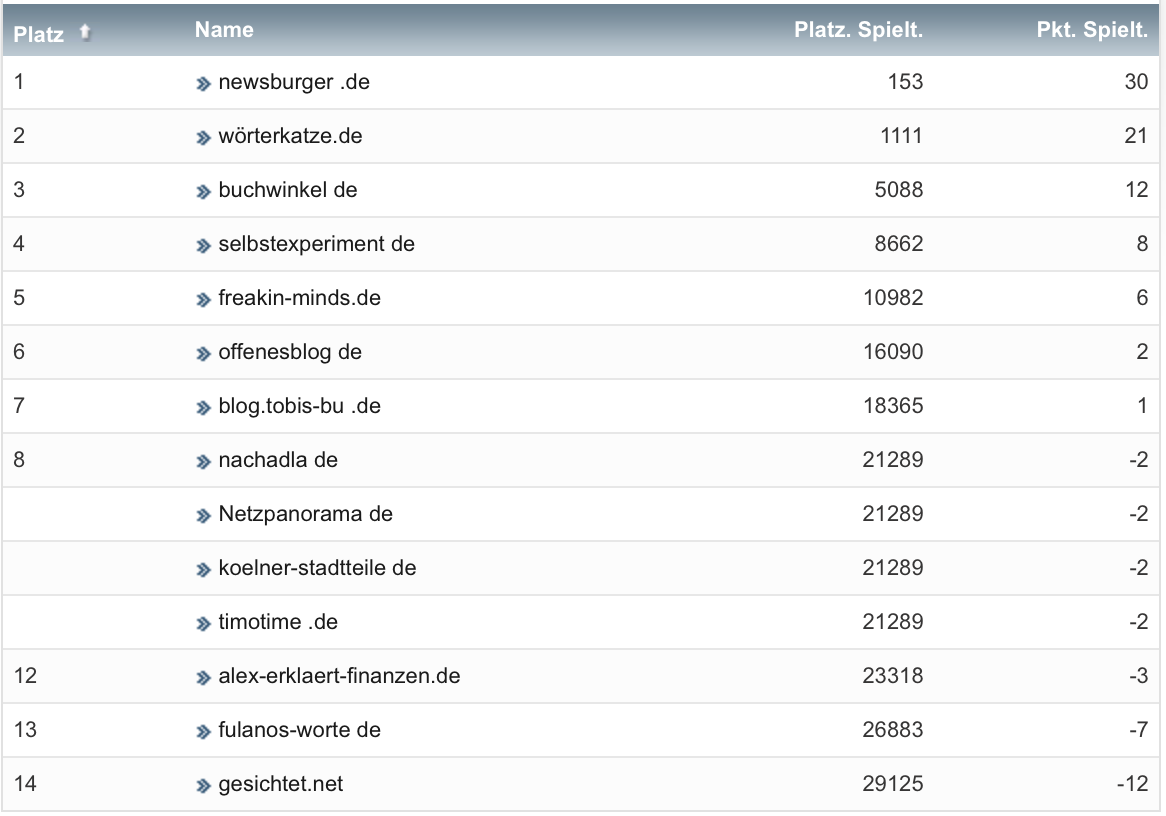Open the freakin-minds.de link

click(x=299, y=298)
